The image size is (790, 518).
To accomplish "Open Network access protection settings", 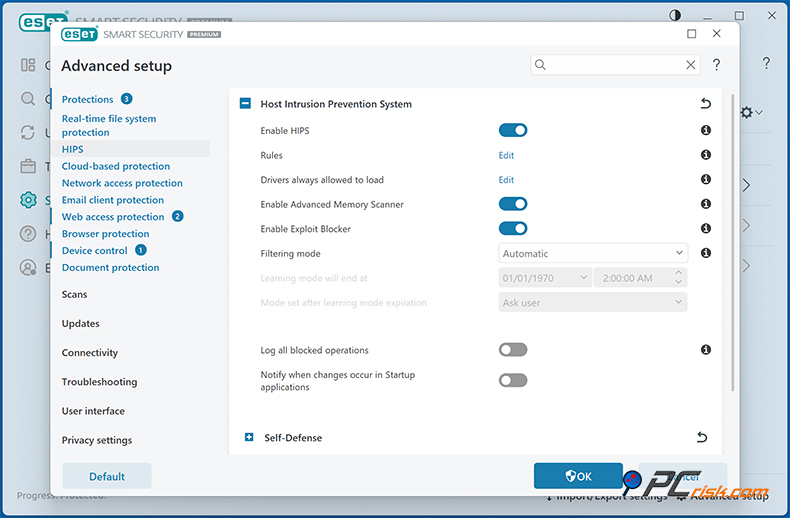I will pos(122,183).
